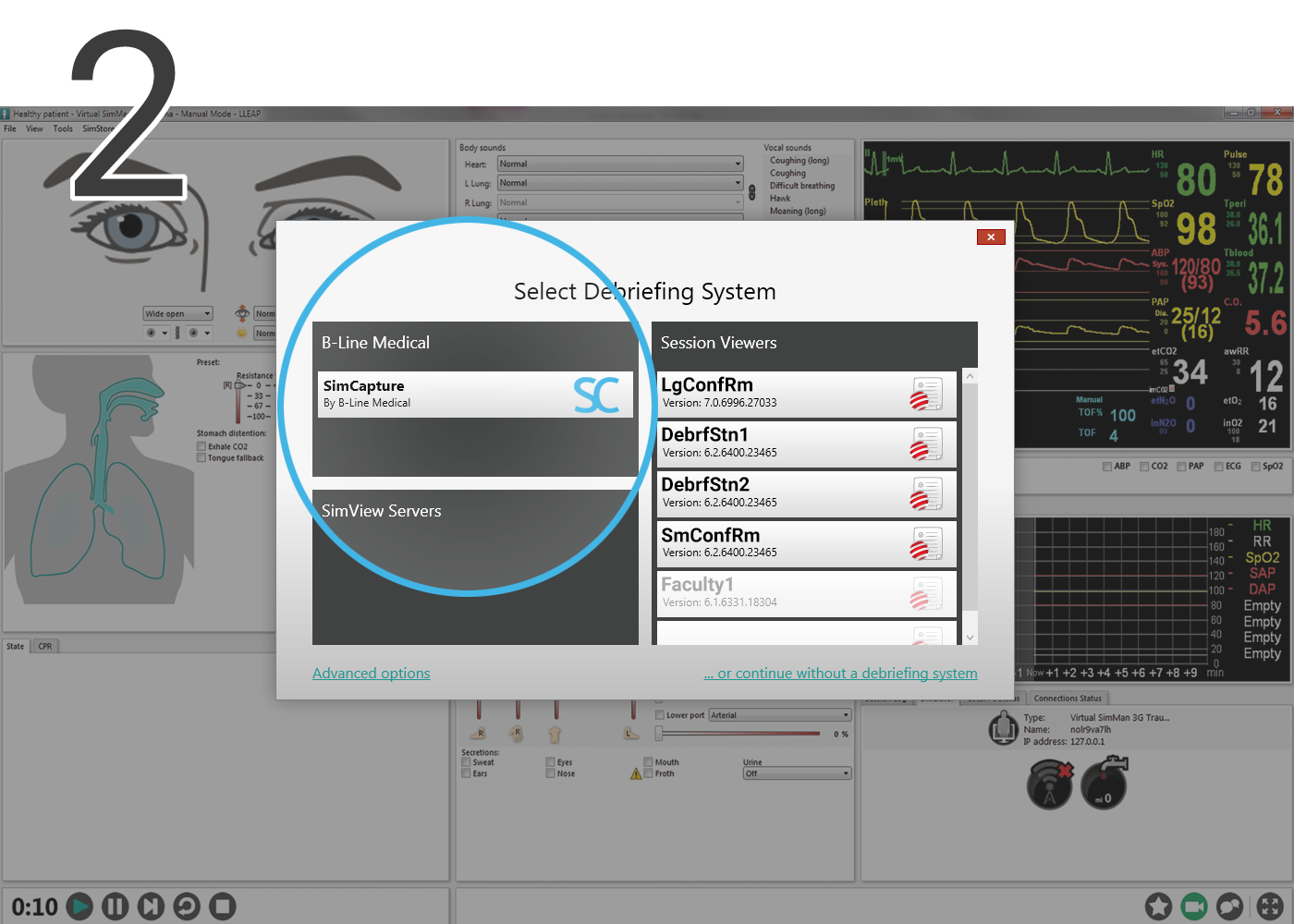1294x924 pixels.
Task: Open the Tools menu
Action: (x=63, y=128)
